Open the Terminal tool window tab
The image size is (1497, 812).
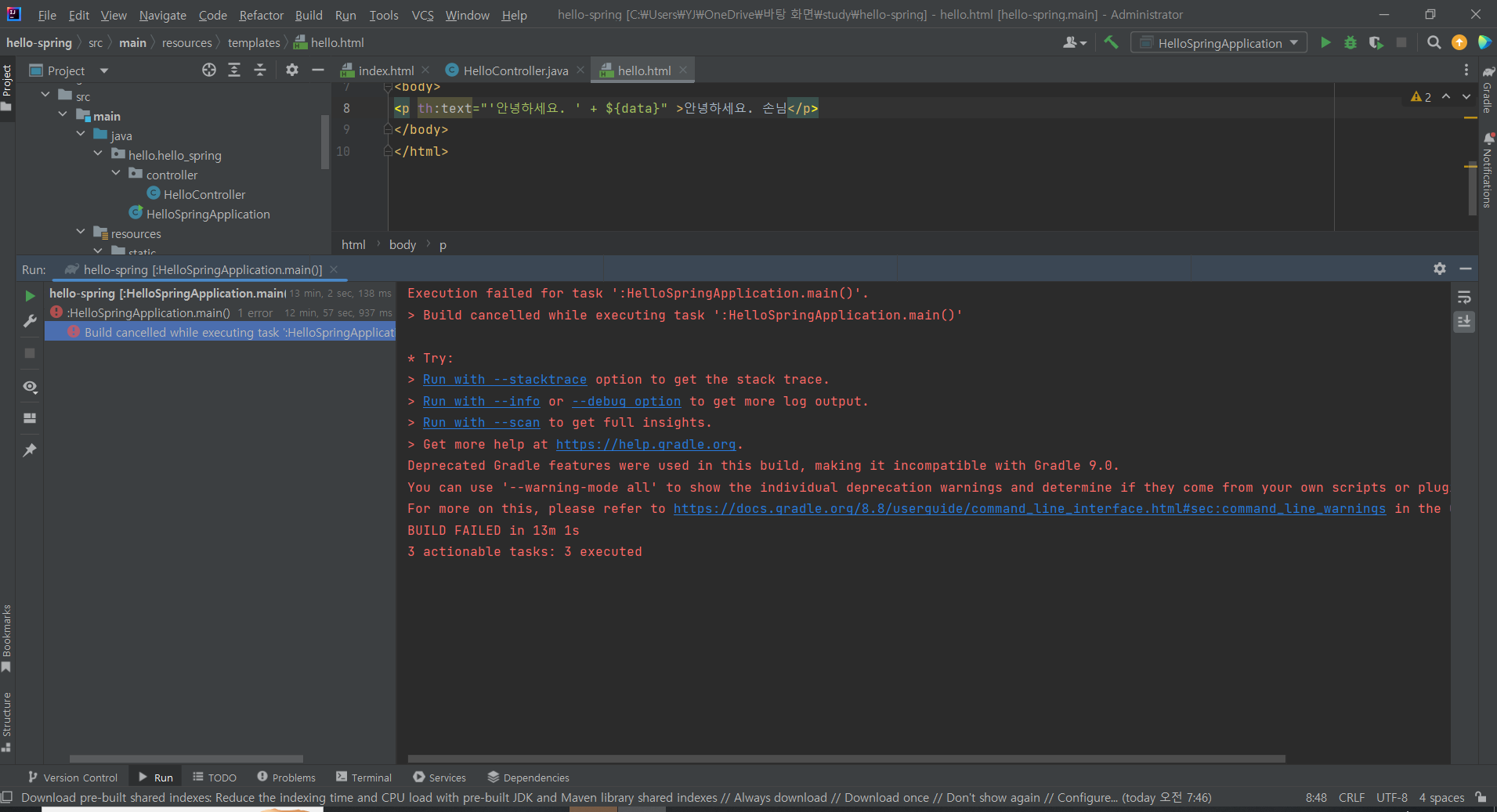tap(363, 778)
